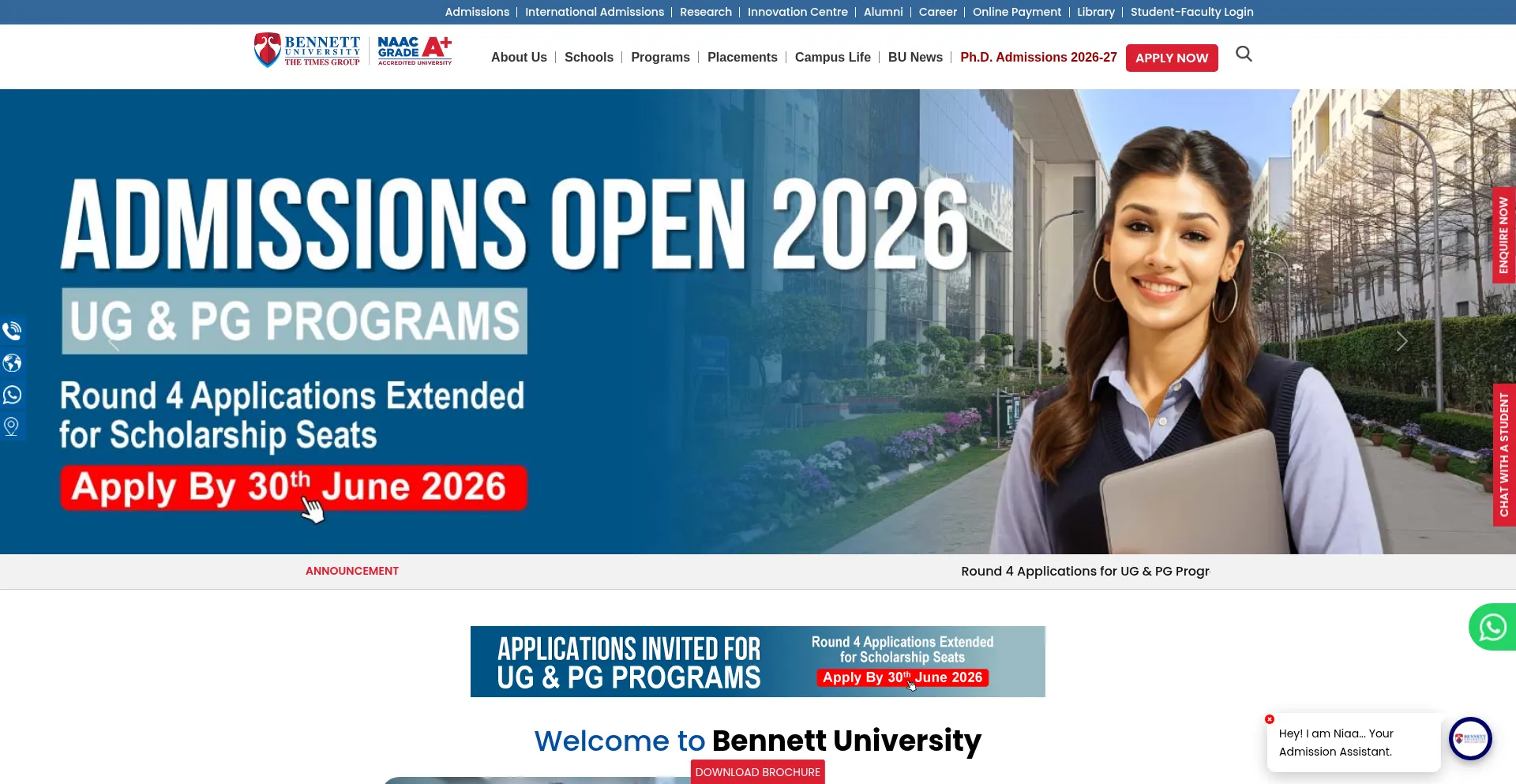Viewport: 1516px width, 784px height.
Task: Open the Placements menu
Action: [742, 57]
